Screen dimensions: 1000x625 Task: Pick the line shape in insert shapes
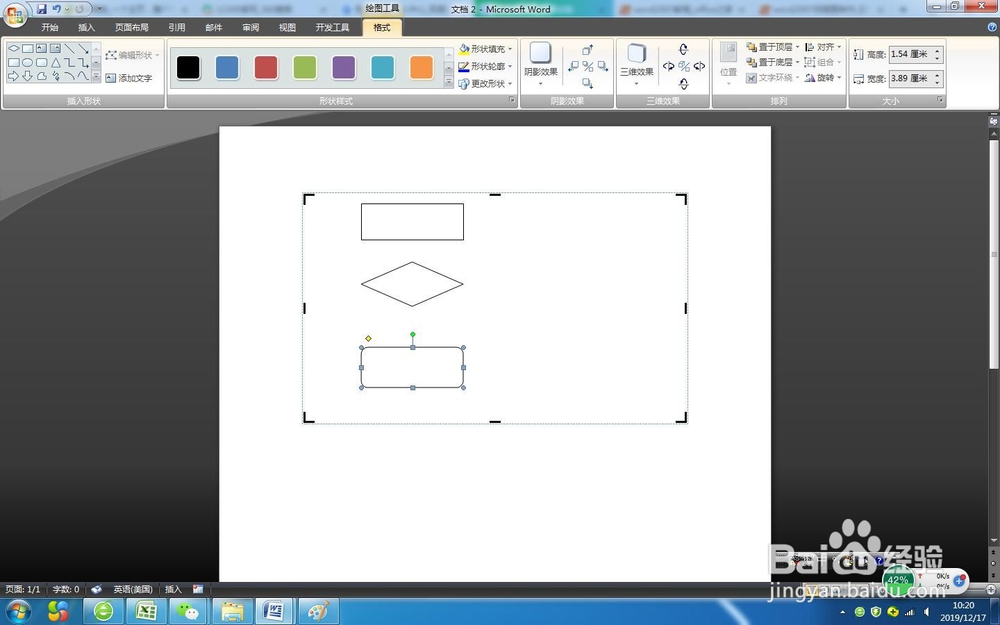[70, 49]
